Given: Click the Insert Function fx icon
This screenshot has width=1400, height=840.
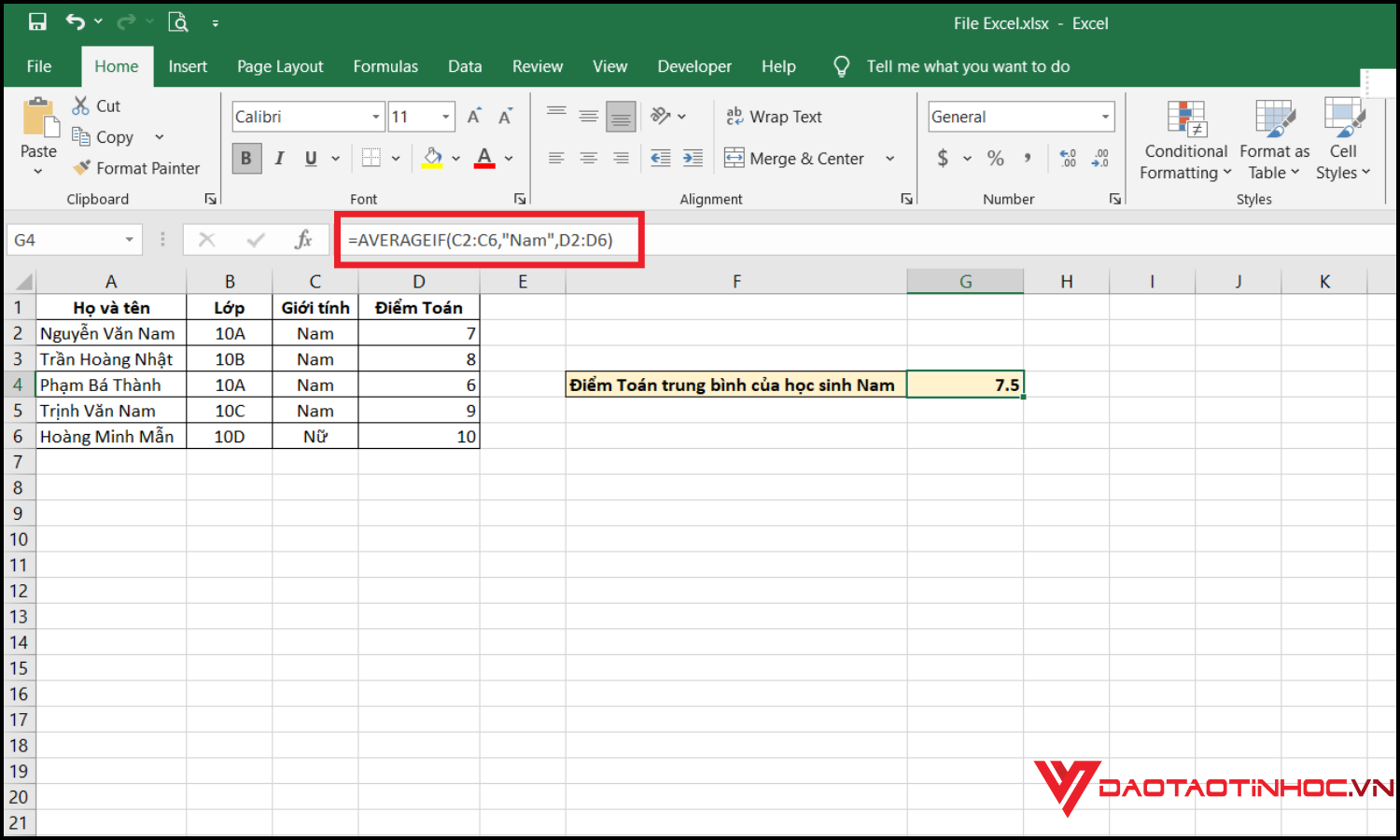Looking at the screenshot, I should pyautogui.click(x=303, y=240).
